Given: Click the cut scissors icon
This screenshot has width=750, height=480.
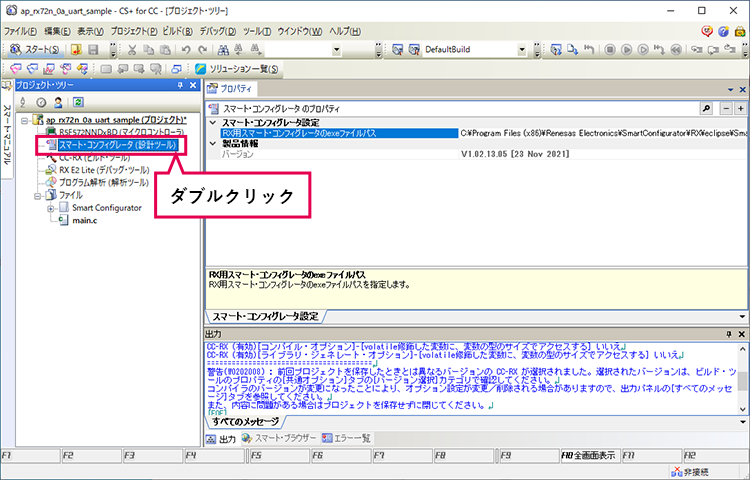Looking at the screenshot, I should (x=132, y=49).
